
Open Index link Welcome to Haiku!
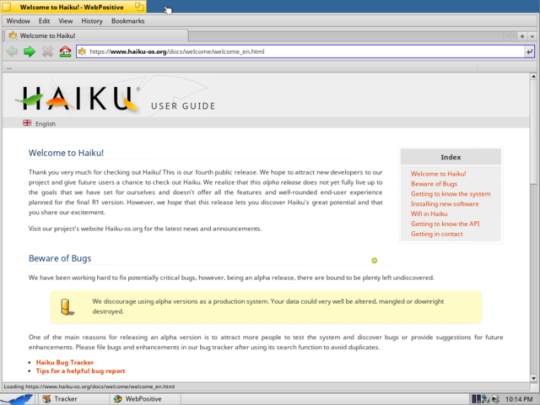pos(438,174)
